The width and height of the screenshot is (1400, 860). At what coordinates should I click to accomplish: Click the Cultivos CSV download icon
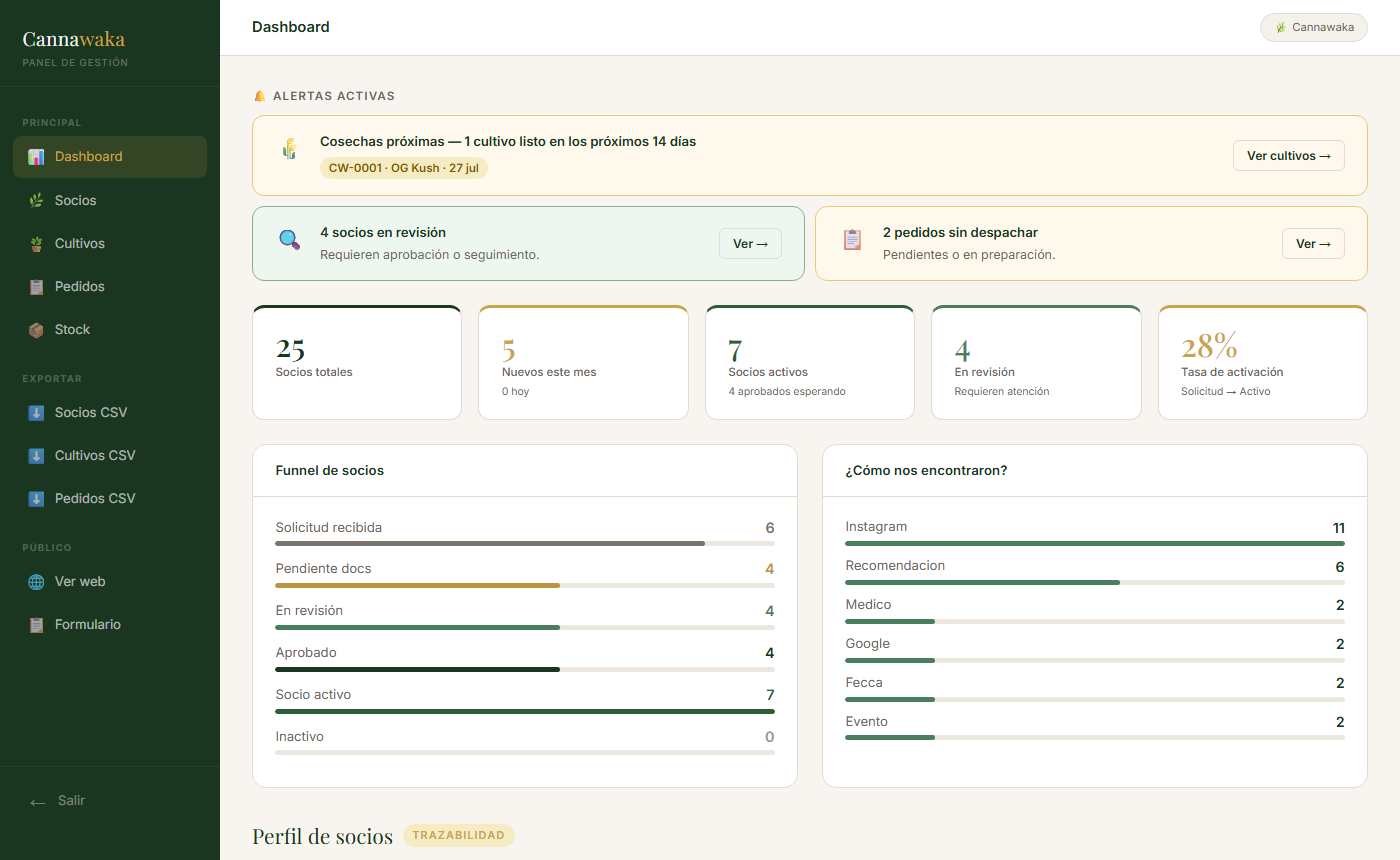(36, 456)
